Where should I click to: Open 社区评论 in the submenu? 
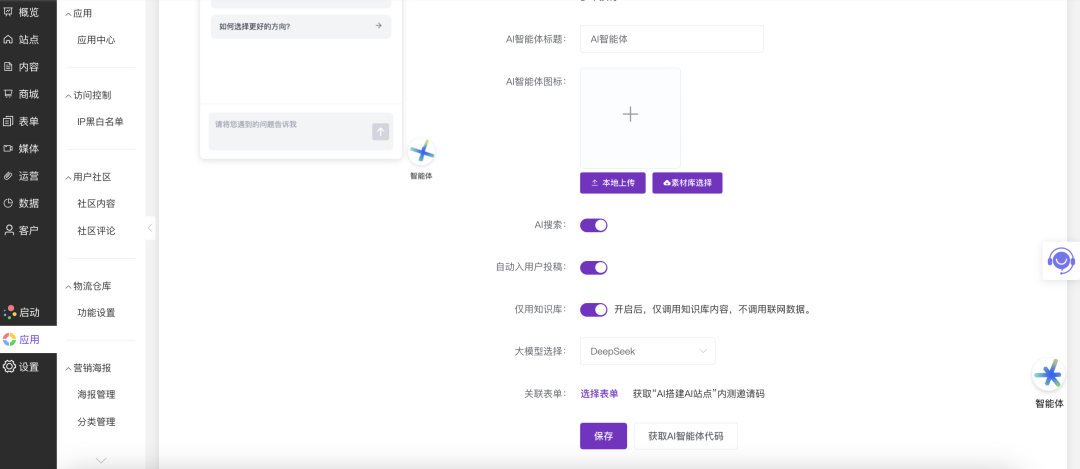pyautogui.click(x=96, y=231)
